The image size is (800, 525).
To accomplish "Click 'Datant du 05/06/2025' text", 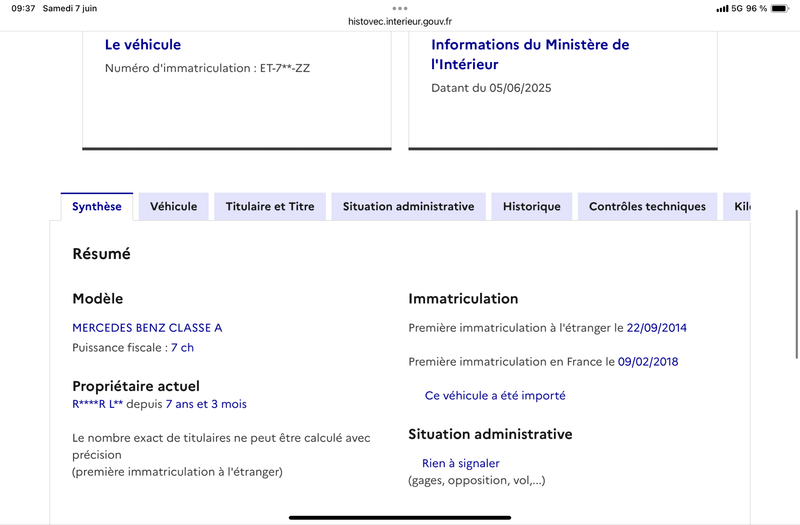I will coord(491,88).
